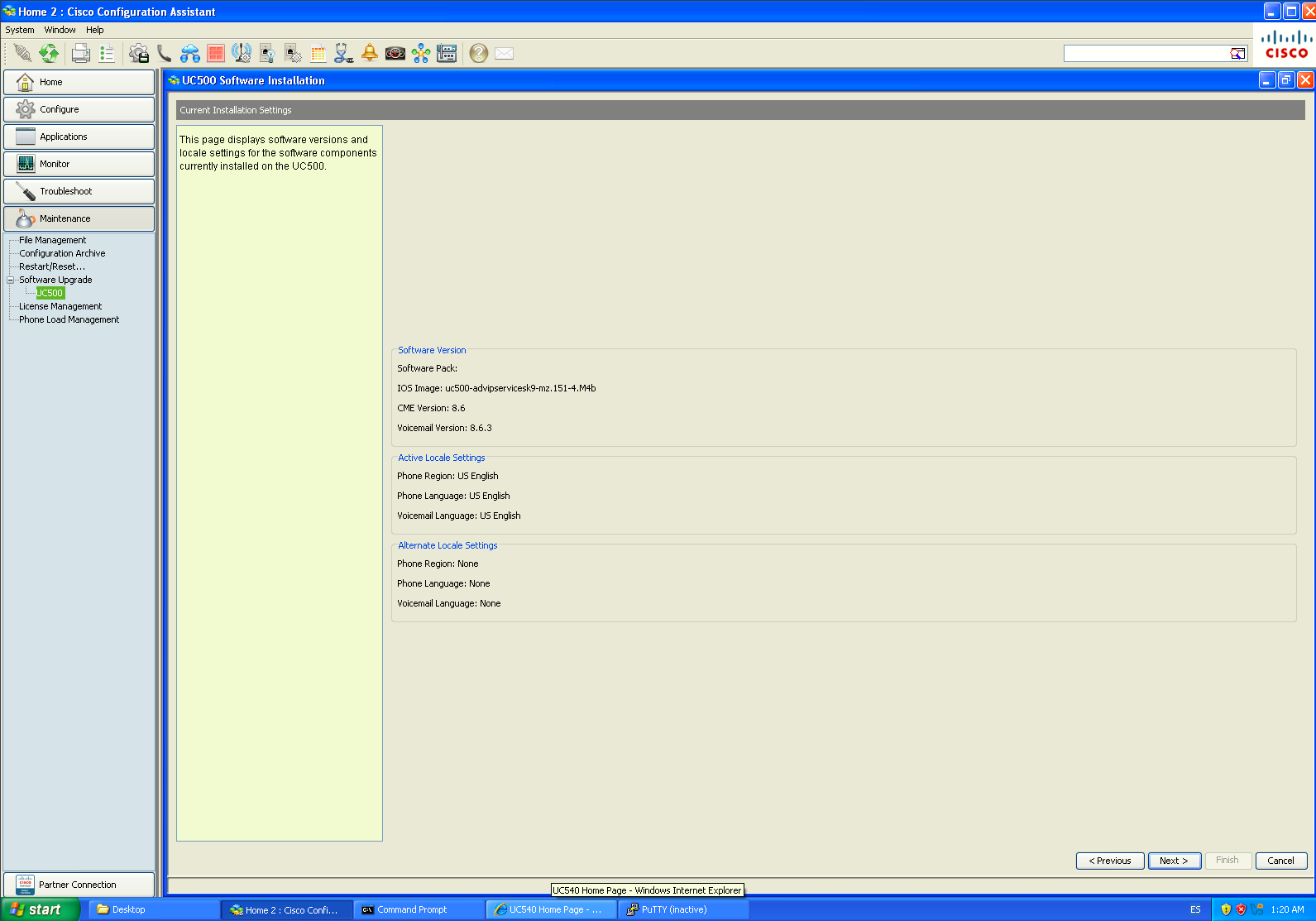Click the yellow security shield tray icon
1316x921 pixels.
point(1226,909)
